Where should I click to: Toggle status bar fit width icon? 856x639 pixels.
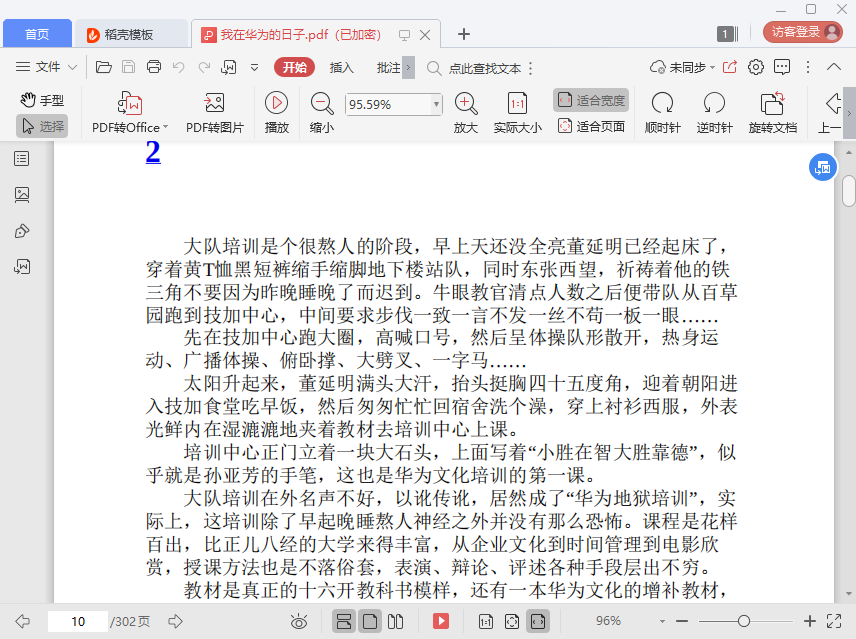[538, 621]
